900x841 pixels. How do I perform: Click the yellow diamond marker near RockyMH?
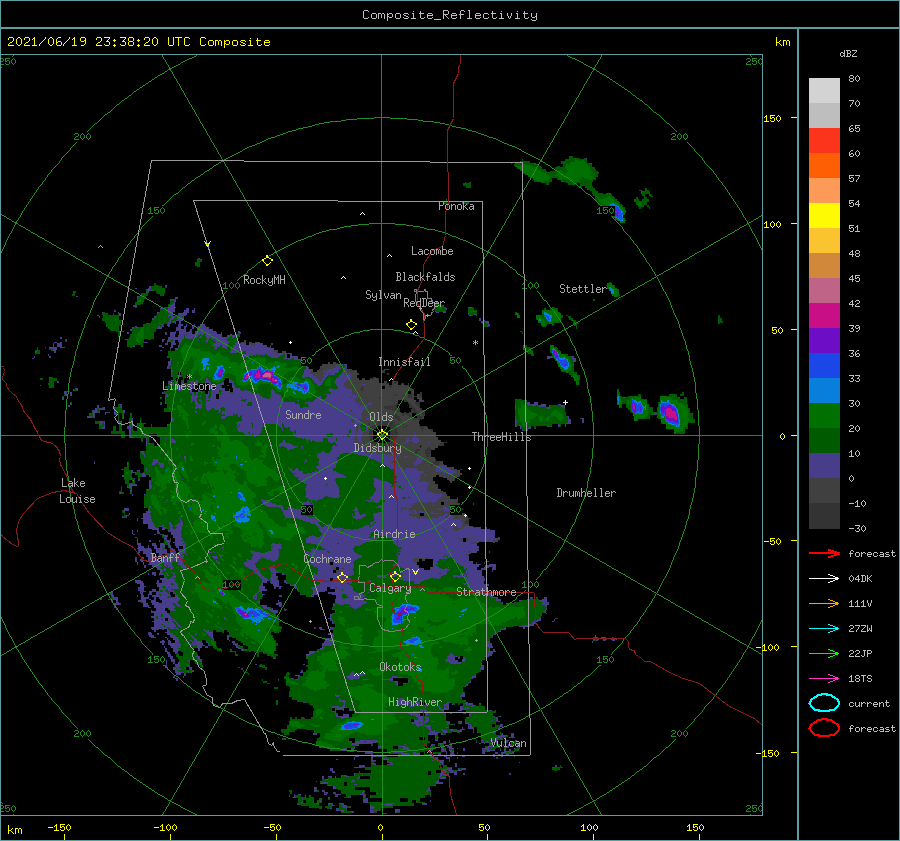tap(267, 261)
